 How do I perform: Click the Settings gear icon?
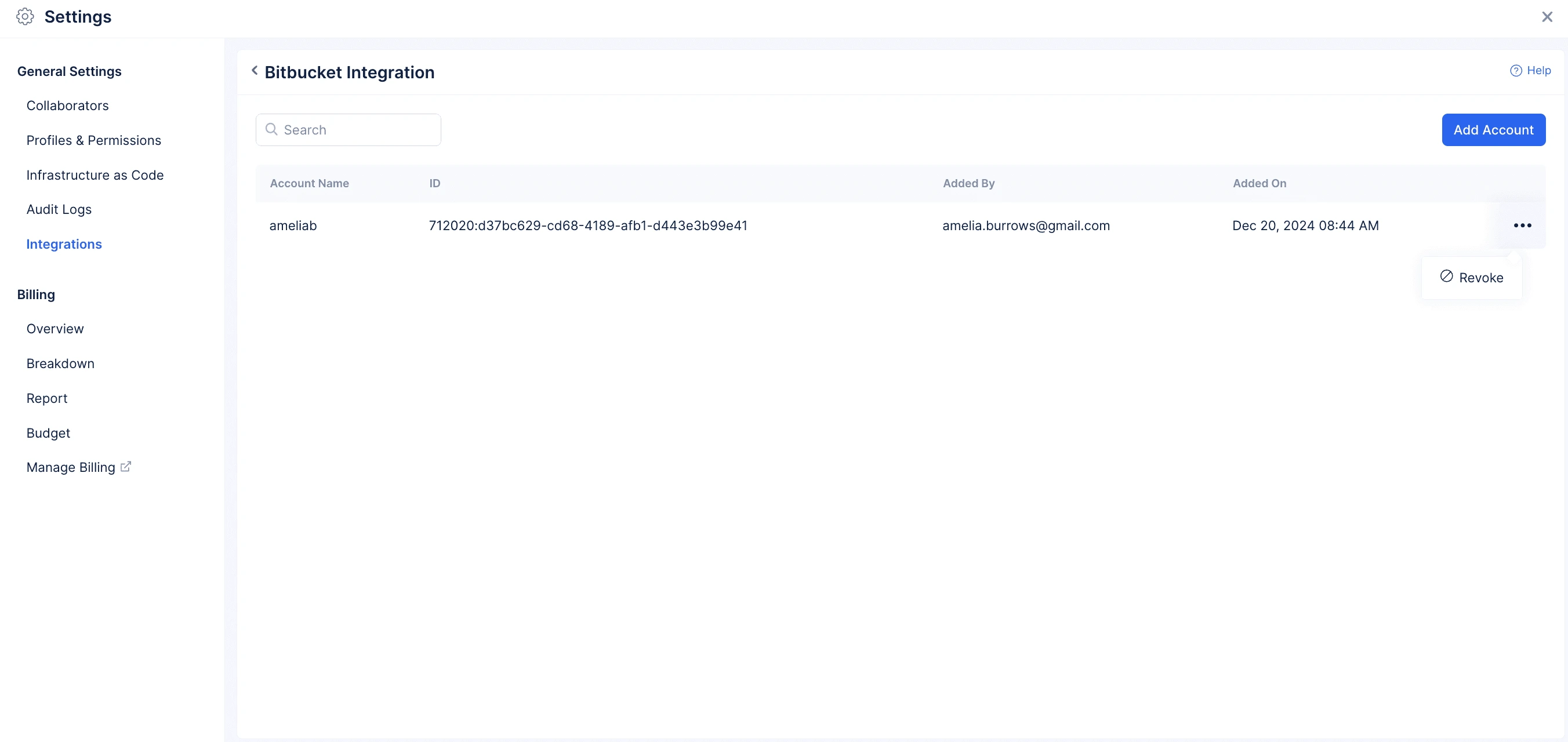coord(25,16)
